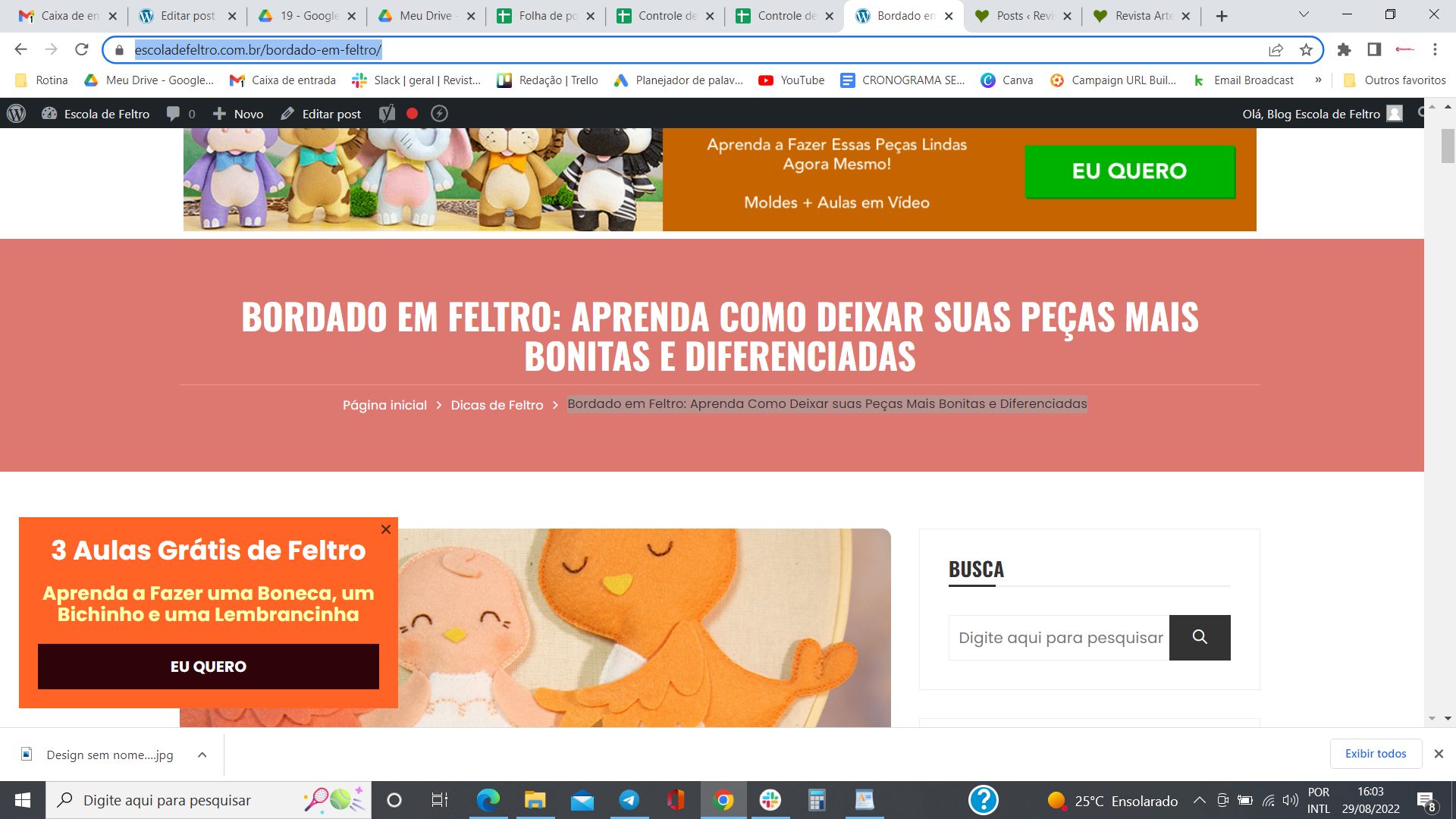This screenshot has height=819, width=1456.
Task: Open the Yoast SEO icon in admin bar
Action: coord(387,114)
